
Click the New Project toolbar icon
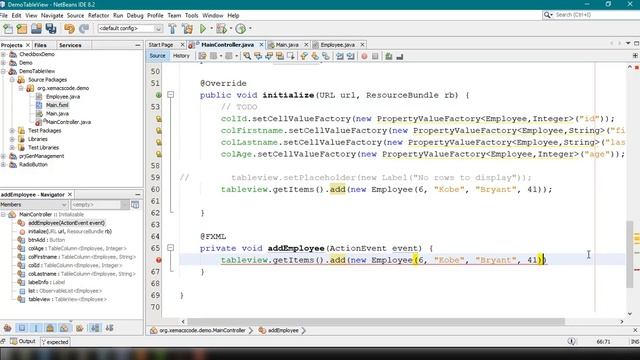click(22, 29)
